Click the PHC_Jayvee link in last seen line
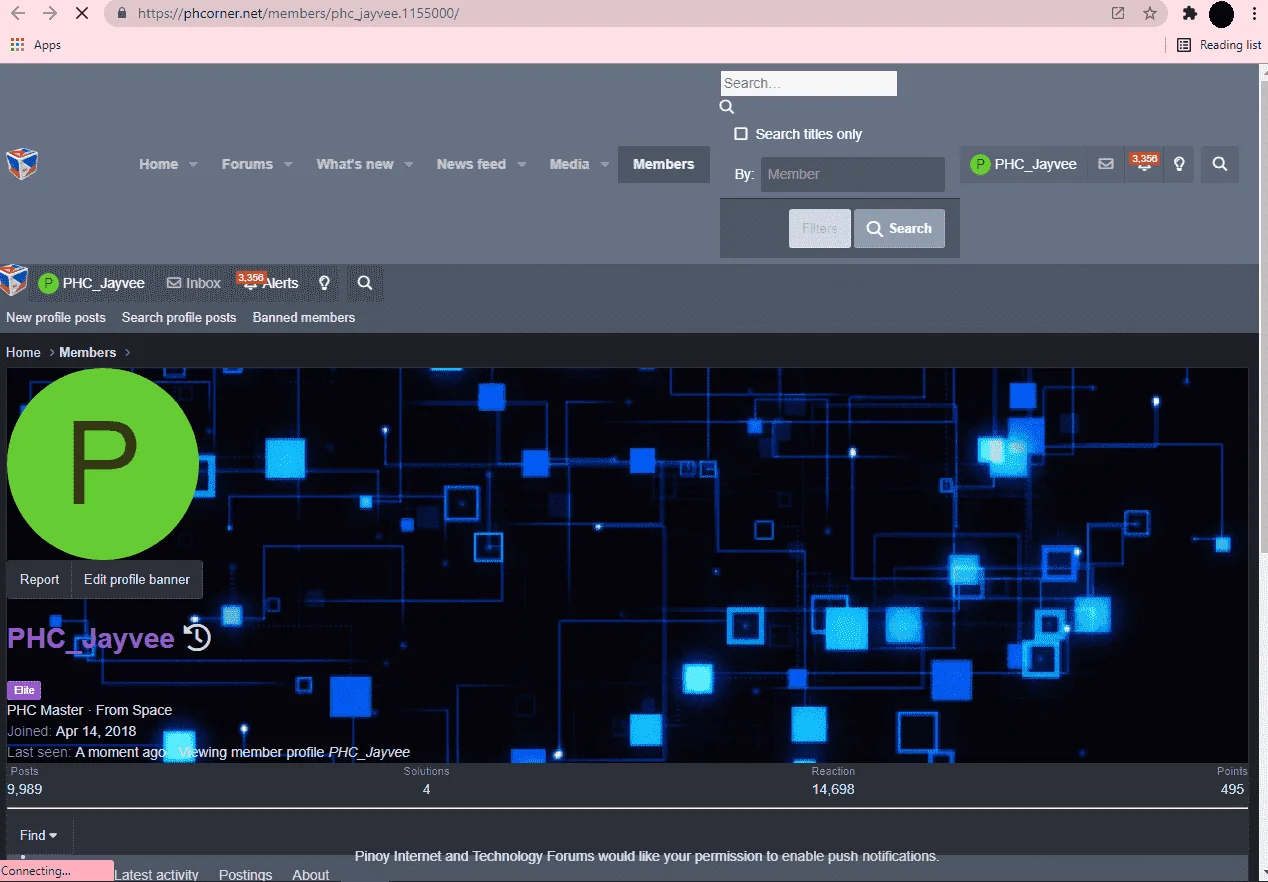 click(369, 752)
